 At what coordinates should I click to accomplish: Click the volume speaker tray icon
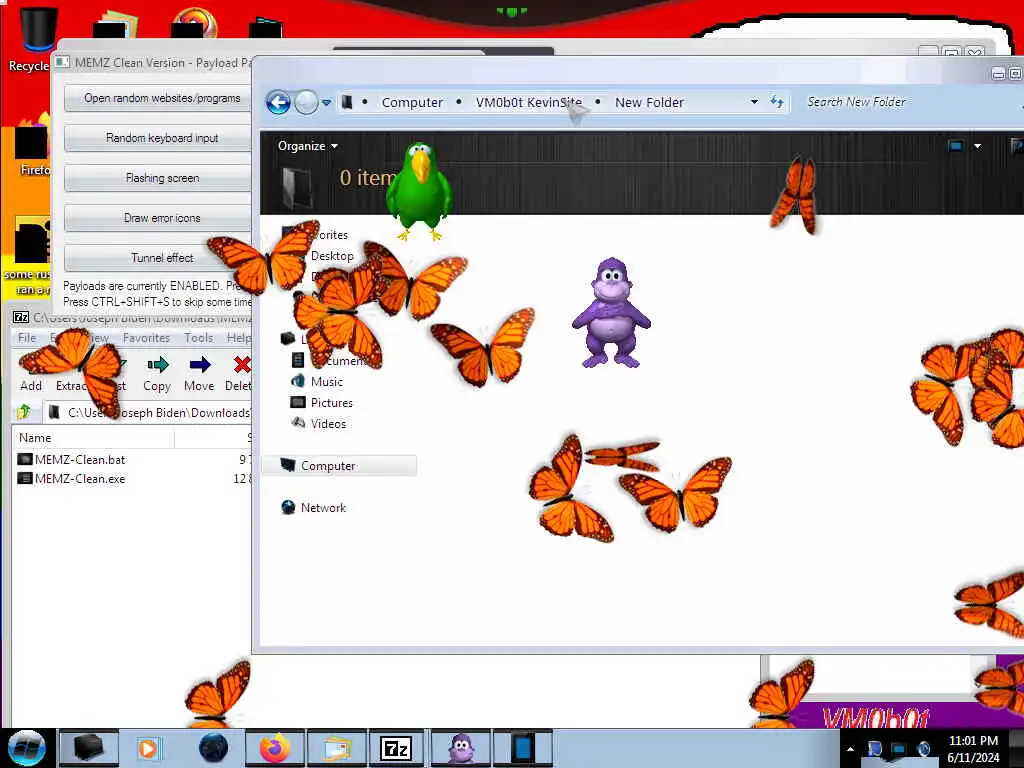(x=923, y=749)
